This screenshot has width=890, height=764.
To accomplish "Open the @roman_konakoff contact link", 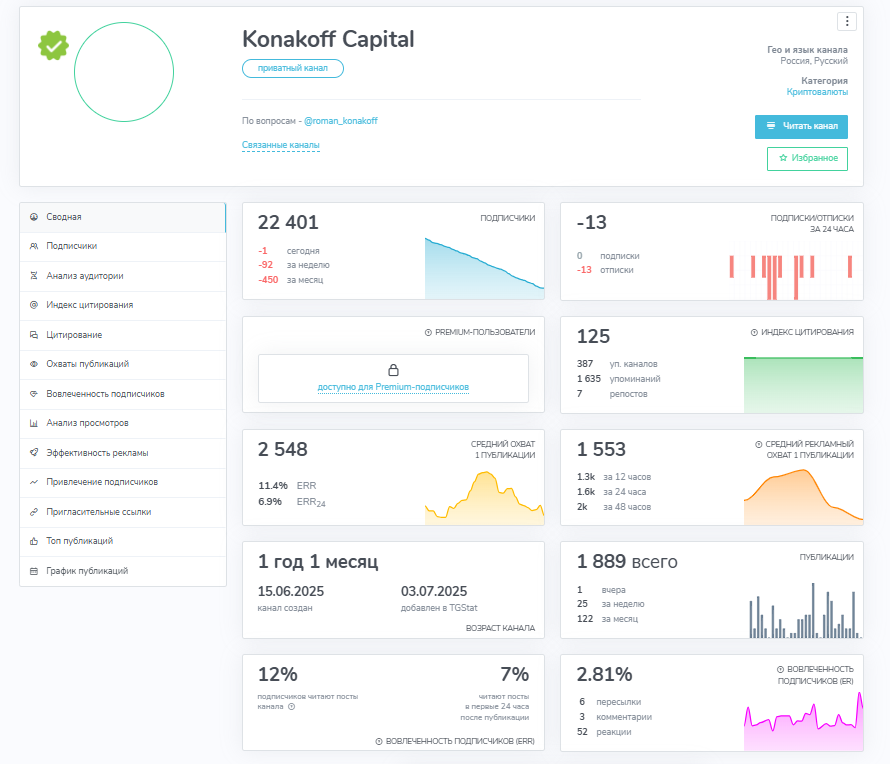I will pos(341,121).
